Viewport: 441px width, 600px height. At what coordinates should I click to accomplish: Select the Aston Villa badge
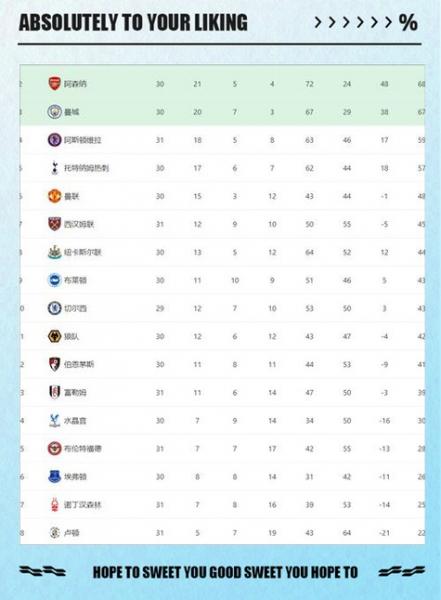pyautogui.click(x=54, y=140)
